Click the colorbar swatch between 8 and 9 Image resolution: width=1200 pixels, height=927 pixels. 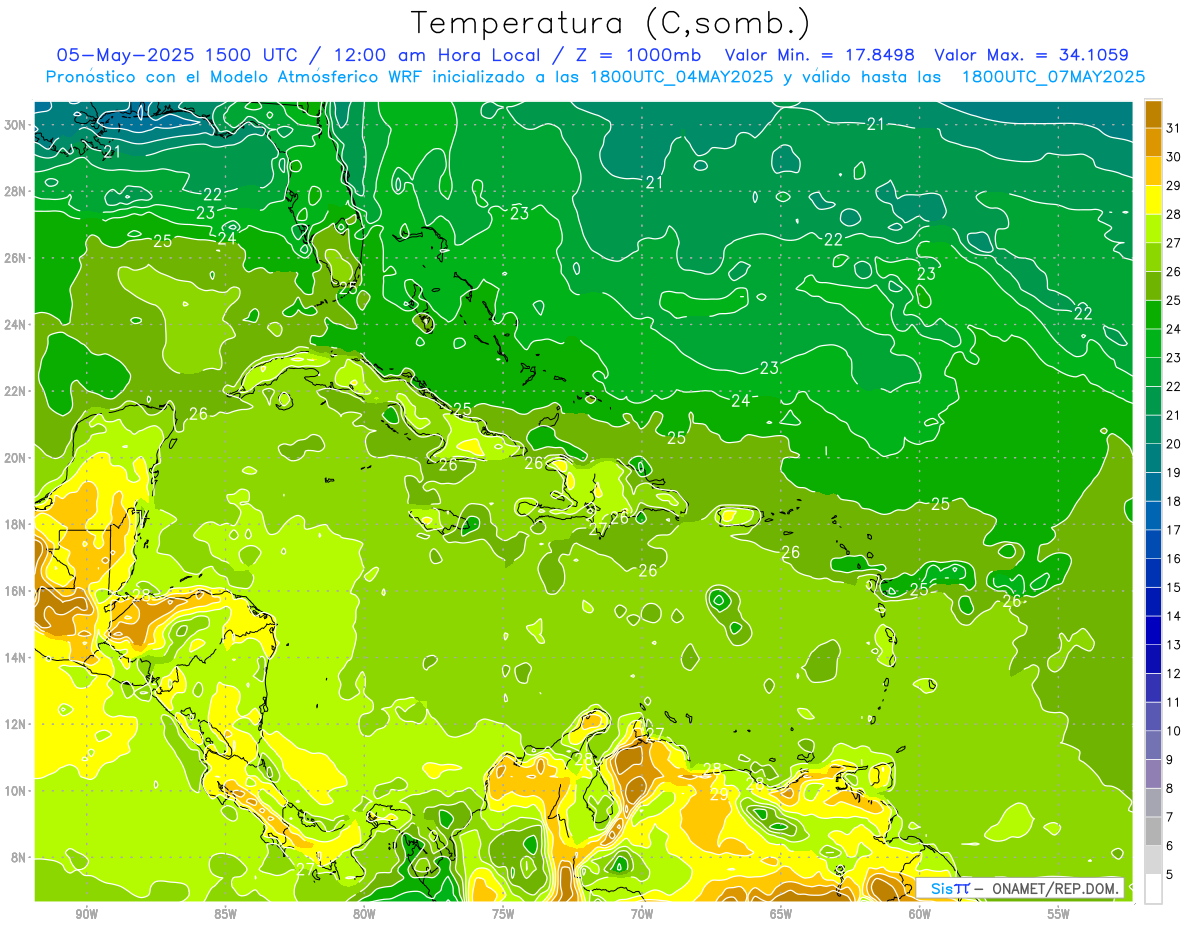pyautogui.click(x=1153, y=774)
